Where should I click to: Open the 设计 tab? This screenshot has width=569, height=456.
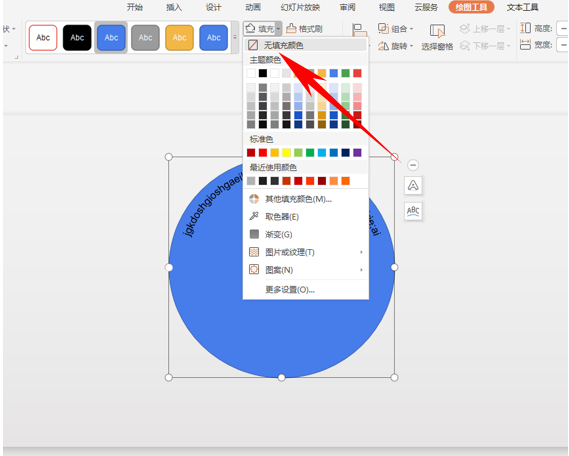coord(213,7)
